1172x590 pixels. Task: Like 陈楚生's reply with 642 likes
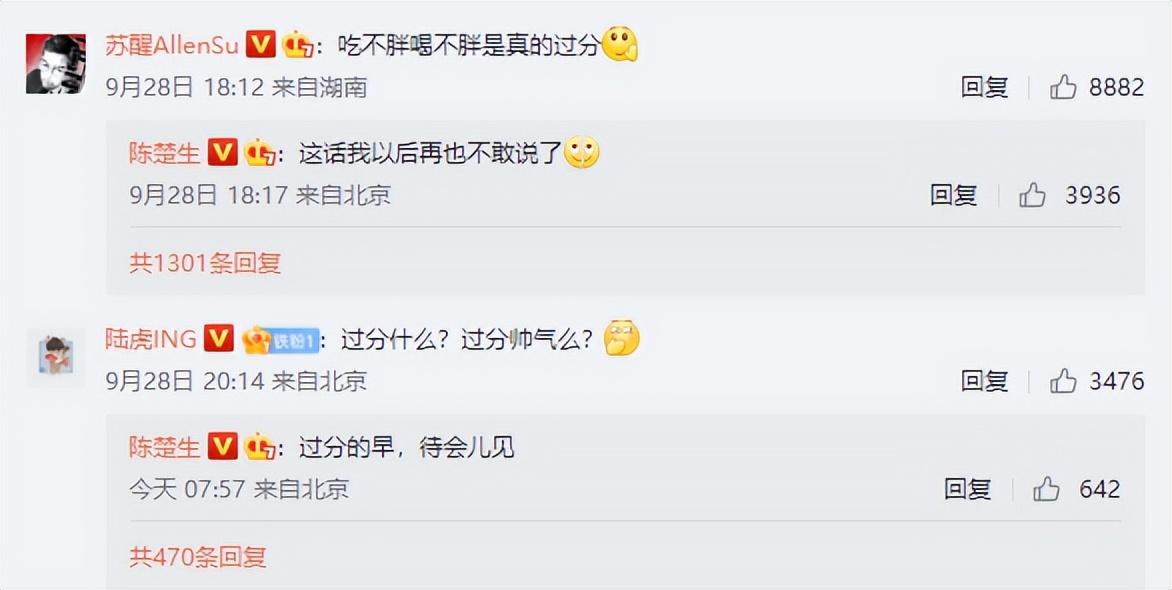(1046, 489)
